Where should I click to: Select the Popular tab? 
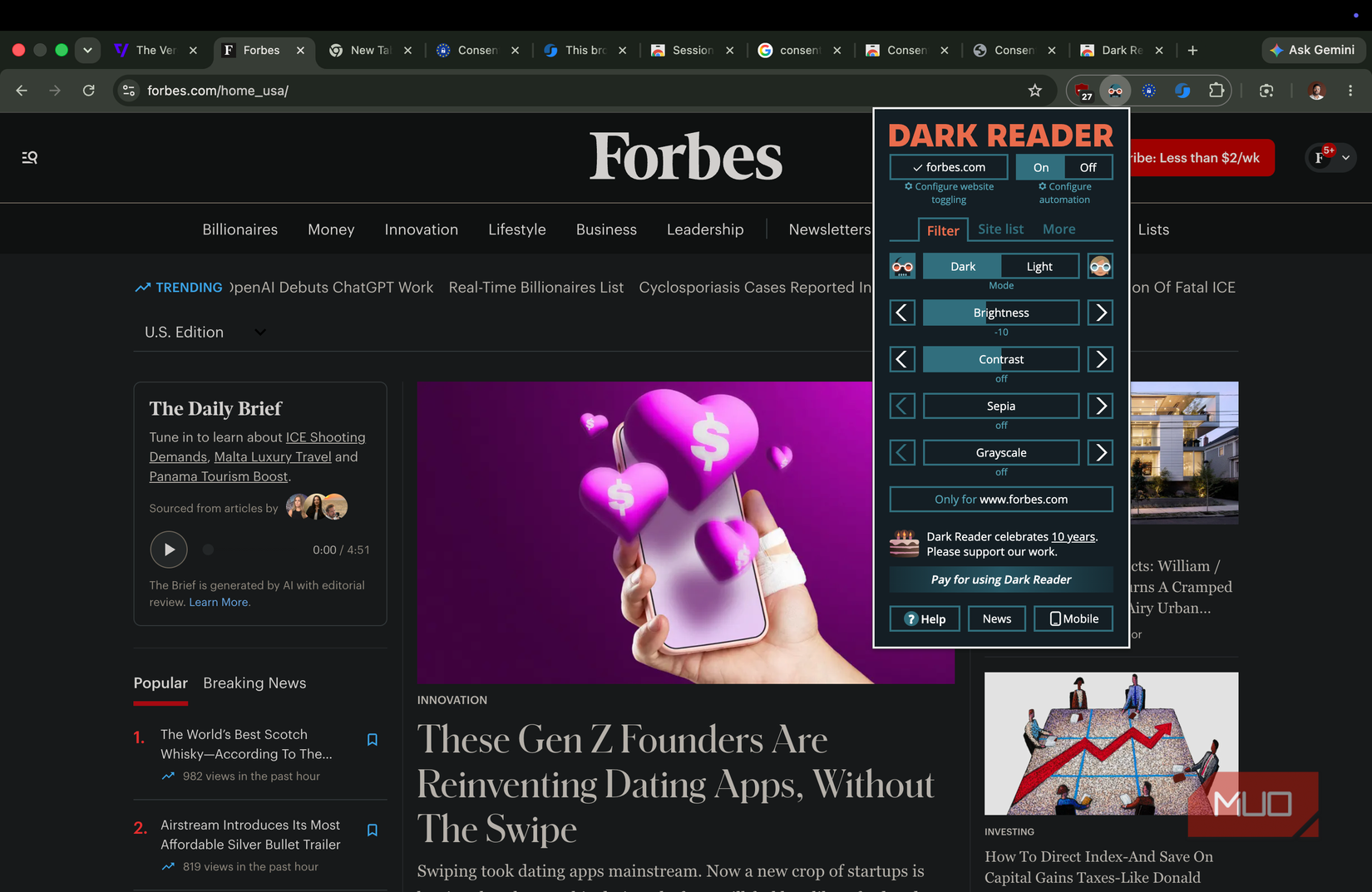(x=160, y=683)
